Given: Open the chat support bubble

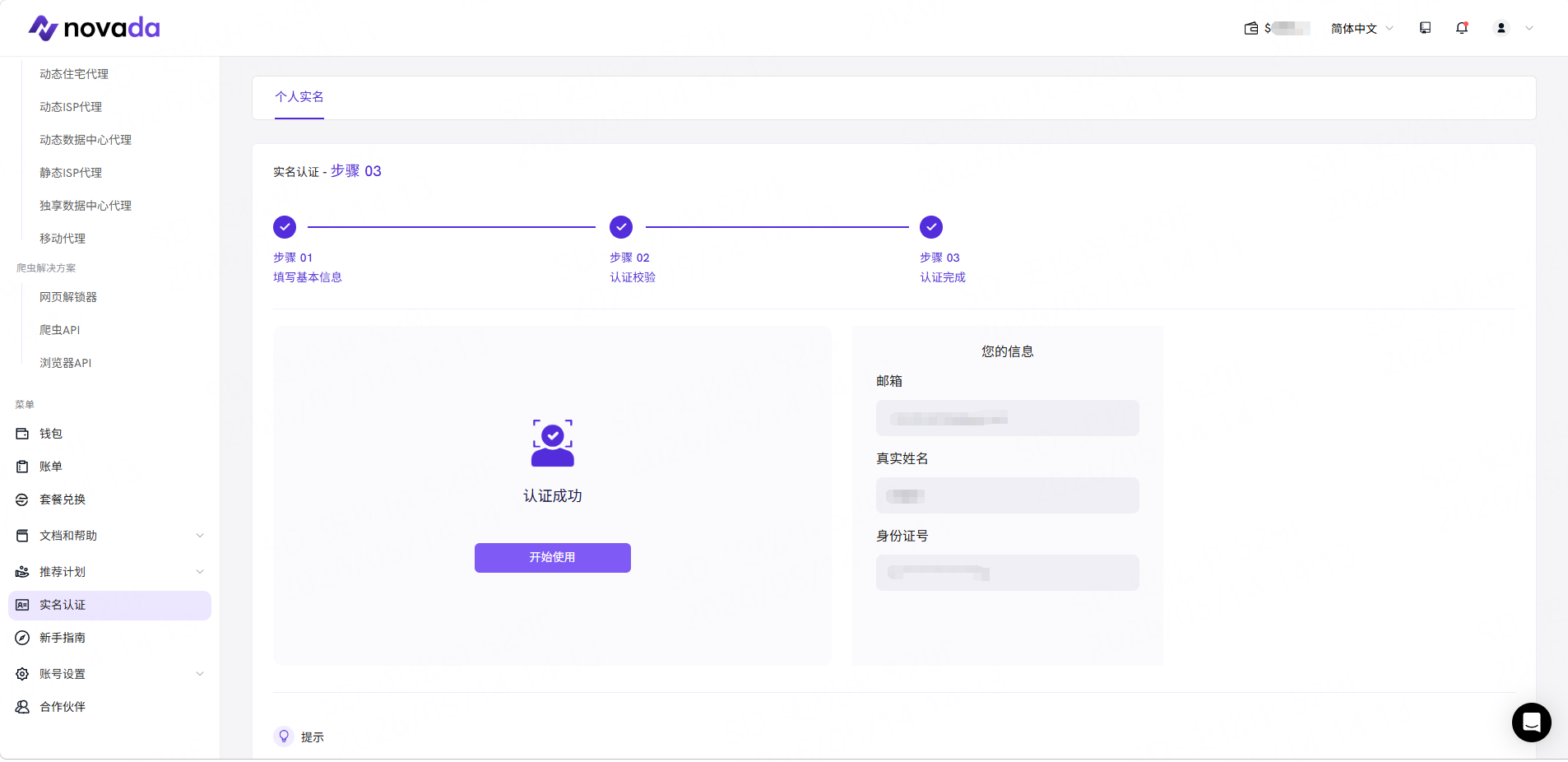Looking at the screenshot, I should [1532, 723].
